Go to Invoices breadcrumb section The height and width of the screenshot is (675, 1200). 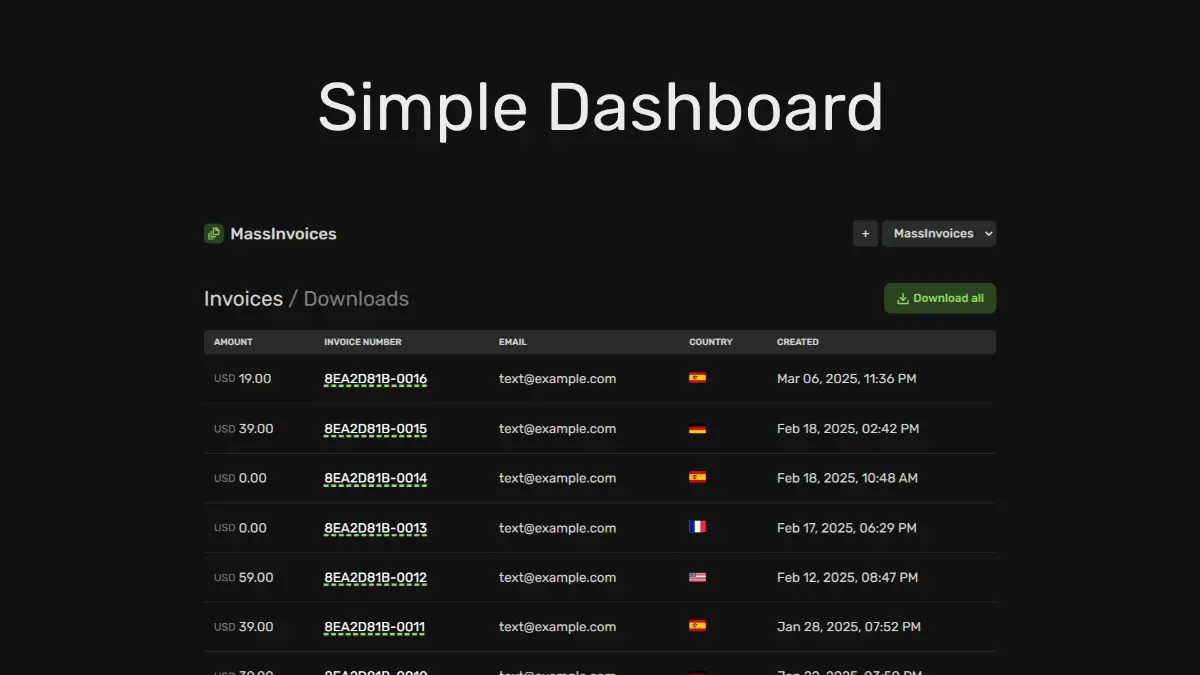[x=243, y=299]
